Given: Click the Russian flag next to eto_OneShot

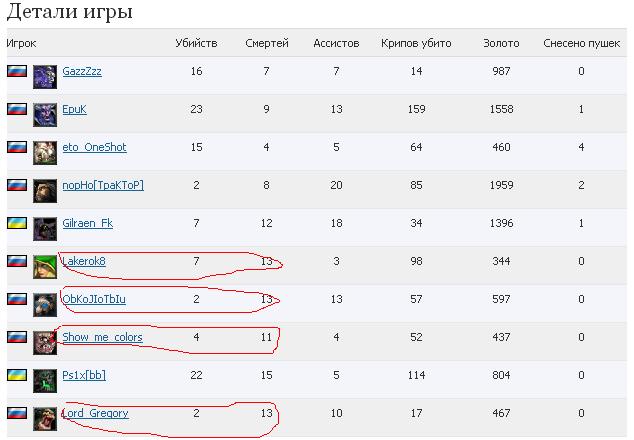Looking at the screenshot, I should [x=17, y=147].
